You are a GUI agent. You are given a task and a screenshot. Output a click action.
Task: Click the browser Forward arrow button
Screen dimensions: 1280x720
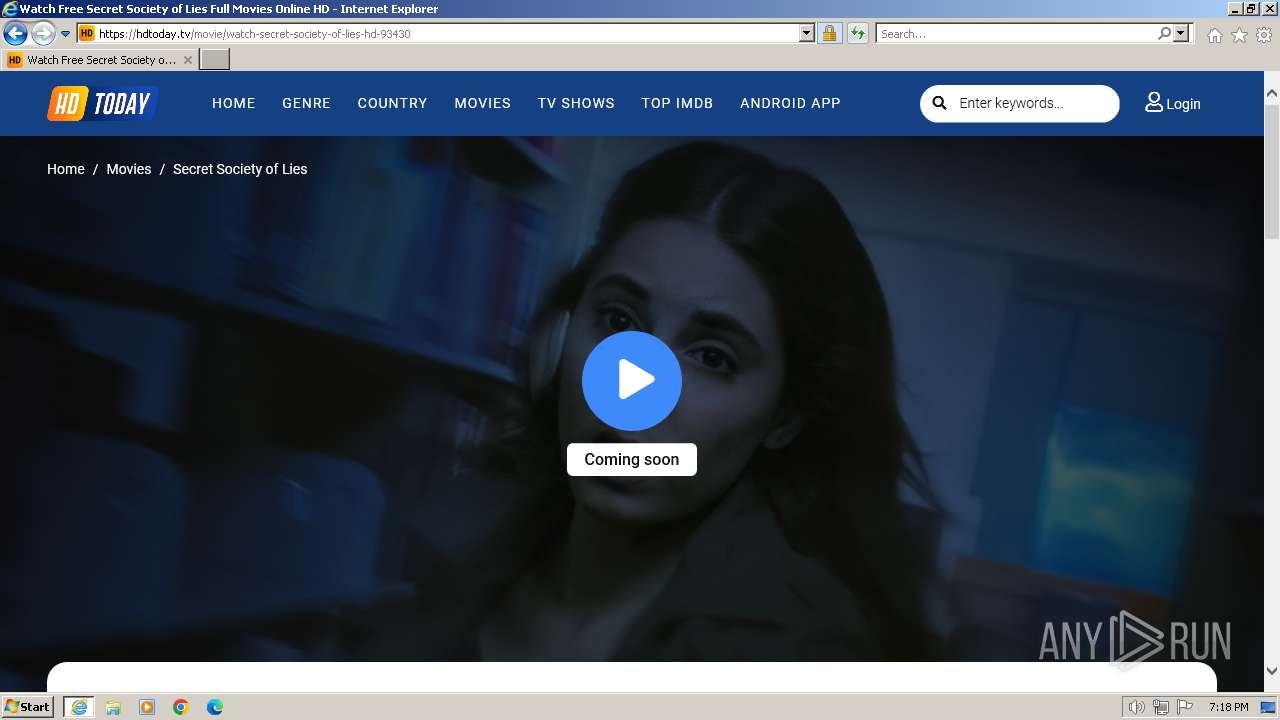pyautogui.click(x=43, y=34)
